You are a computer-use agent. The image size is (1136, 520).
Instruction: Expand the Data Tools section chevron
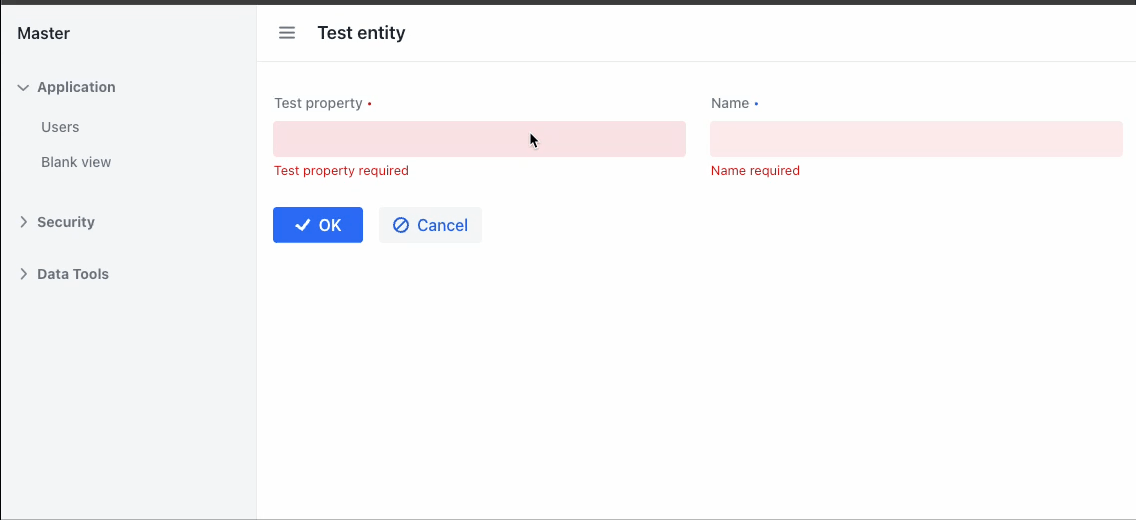23,274
